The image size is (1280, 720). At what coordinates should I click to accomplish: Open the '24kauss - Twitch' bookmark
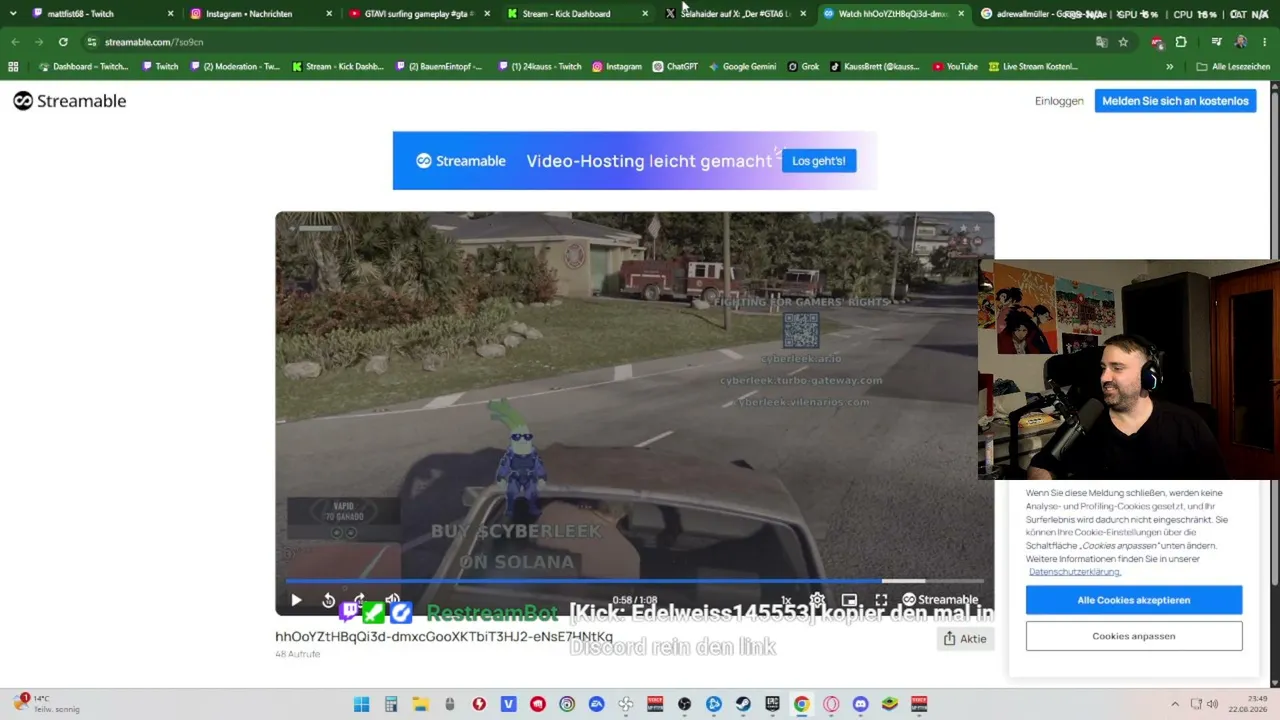click(539, 66)
